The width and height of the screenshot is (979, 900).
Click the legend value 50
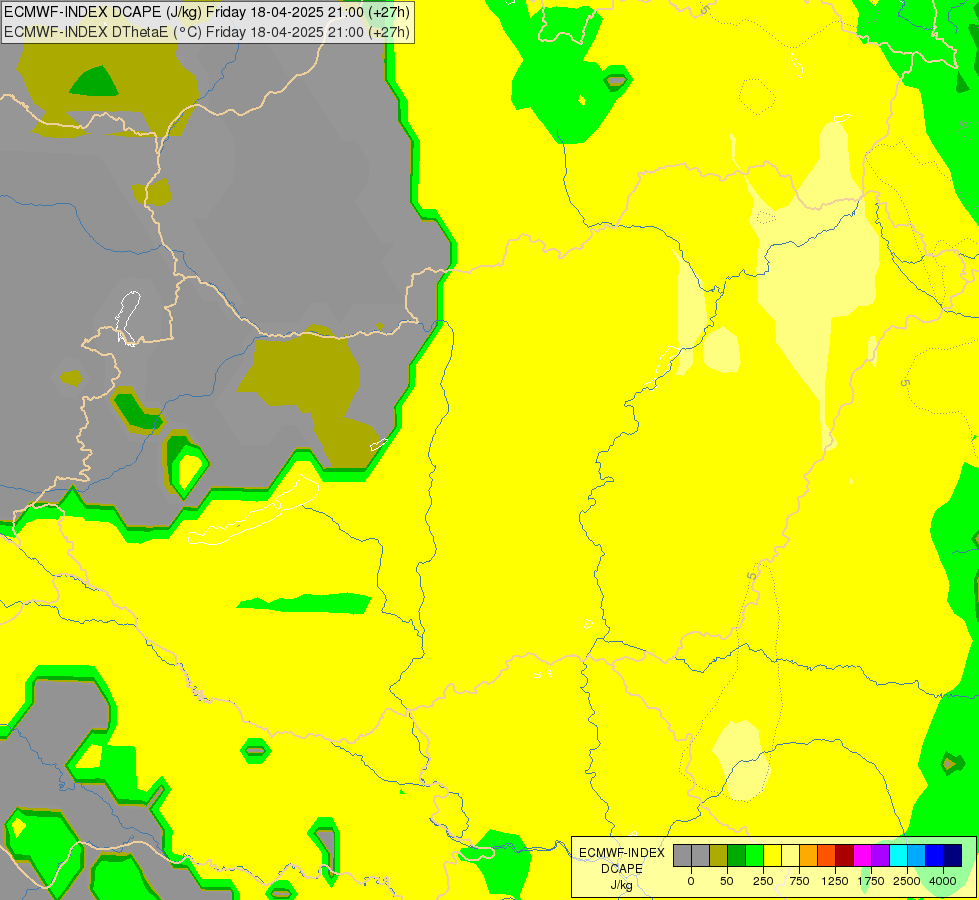727,881
